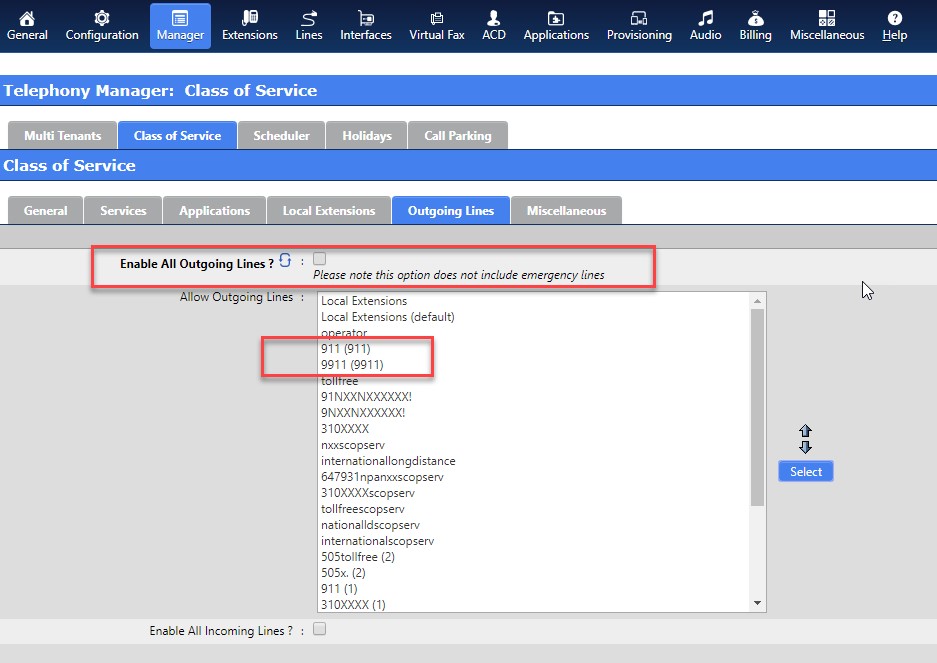Select 'operator' in outgoing lines list
This screenshot has width=937, height=663.
coord(344,333)
